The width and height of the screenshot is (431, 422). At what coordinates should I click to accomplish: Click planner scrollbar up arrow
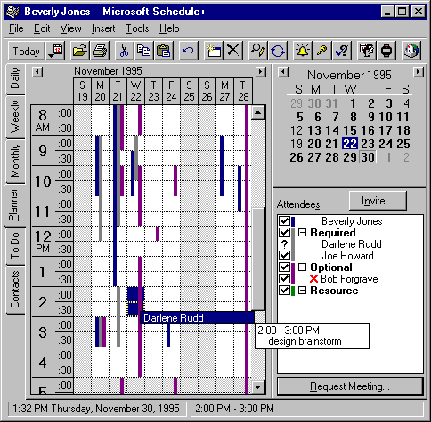[x=258, y=113]
